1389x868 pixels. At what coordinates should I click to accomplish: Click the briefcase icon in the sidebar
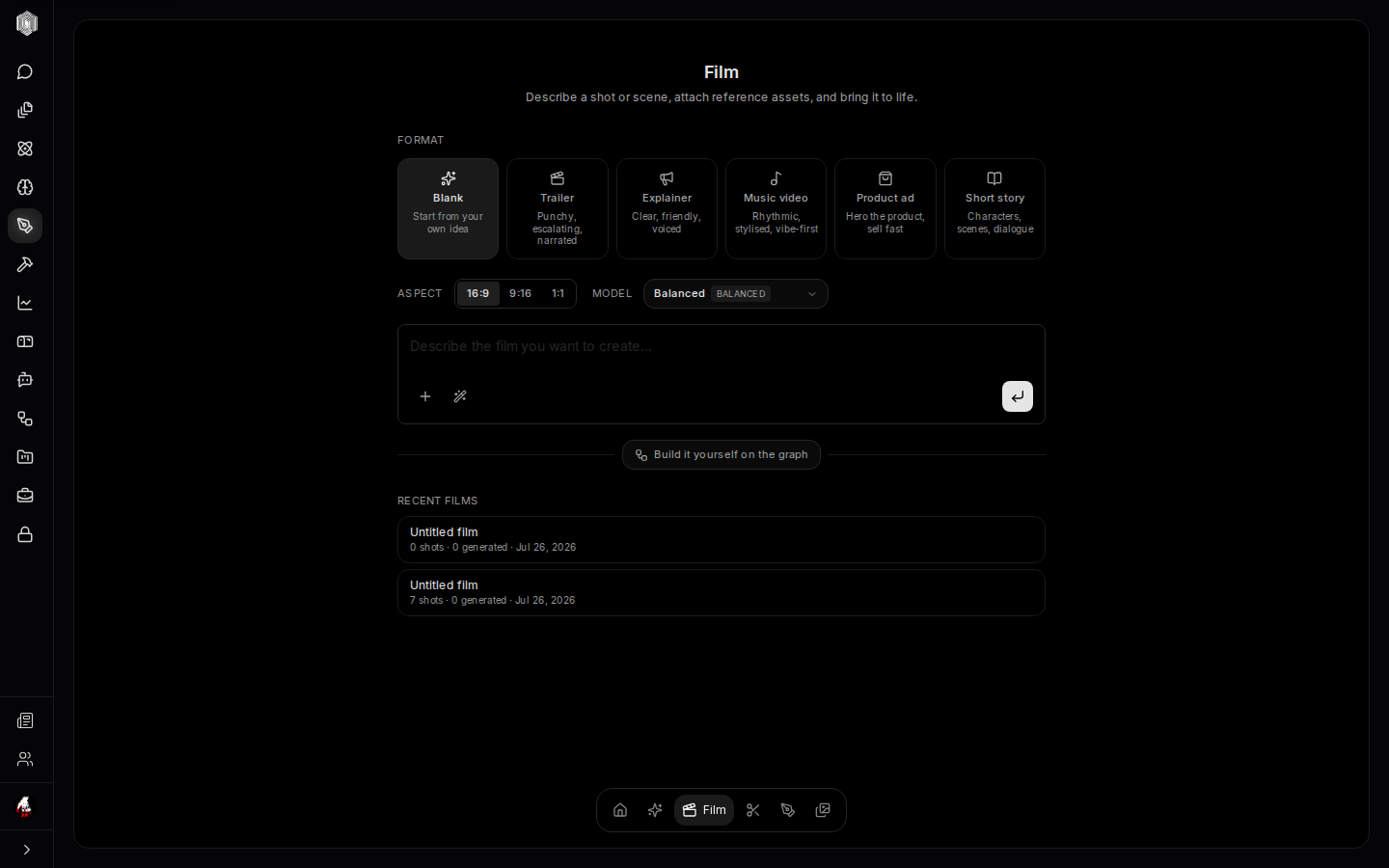click(x=25, y=497)
